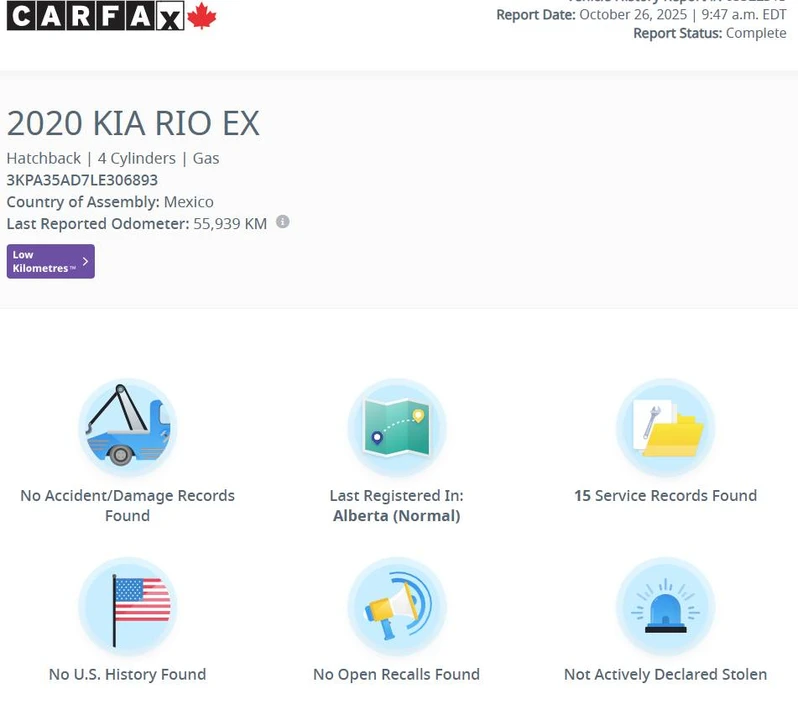Open Not Actively Declared Stolen link
The image size is (798, 720).
(666, 674)
